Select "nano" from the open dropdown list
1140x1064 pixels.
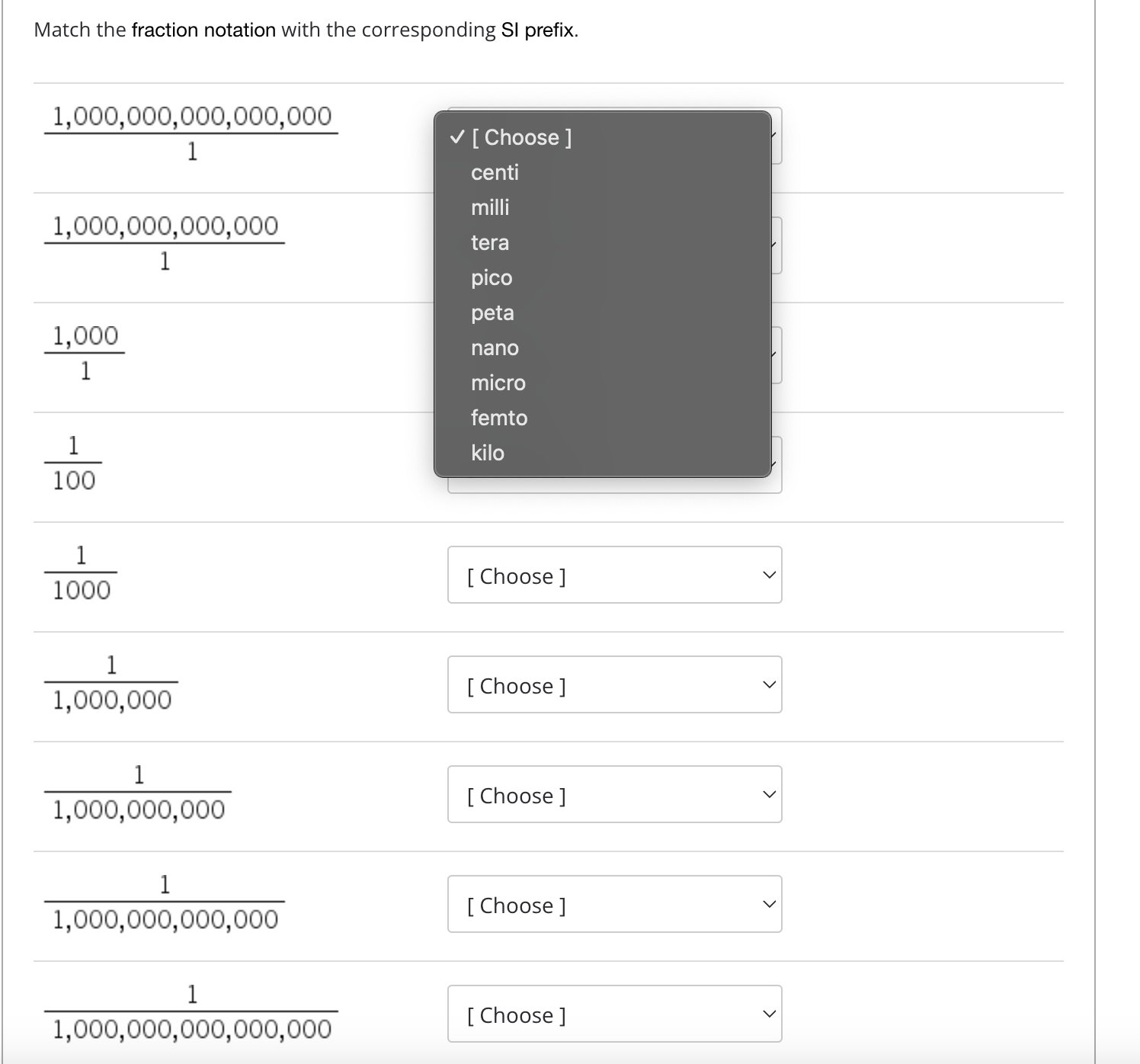point(495,348)
